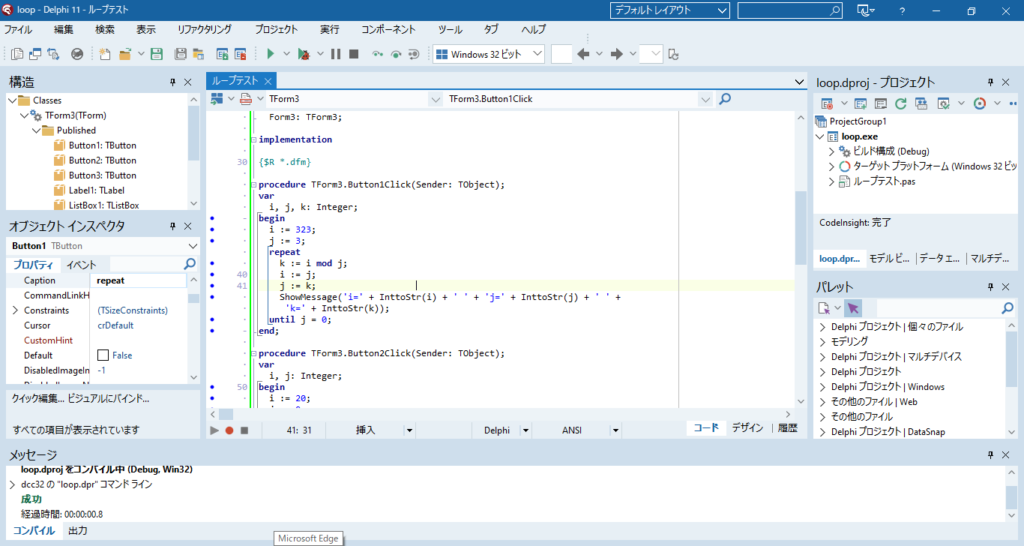The height and width of the screenshot is (546, 1024).
Task: Open the コンポーネント menu
Action: point(388,29)
